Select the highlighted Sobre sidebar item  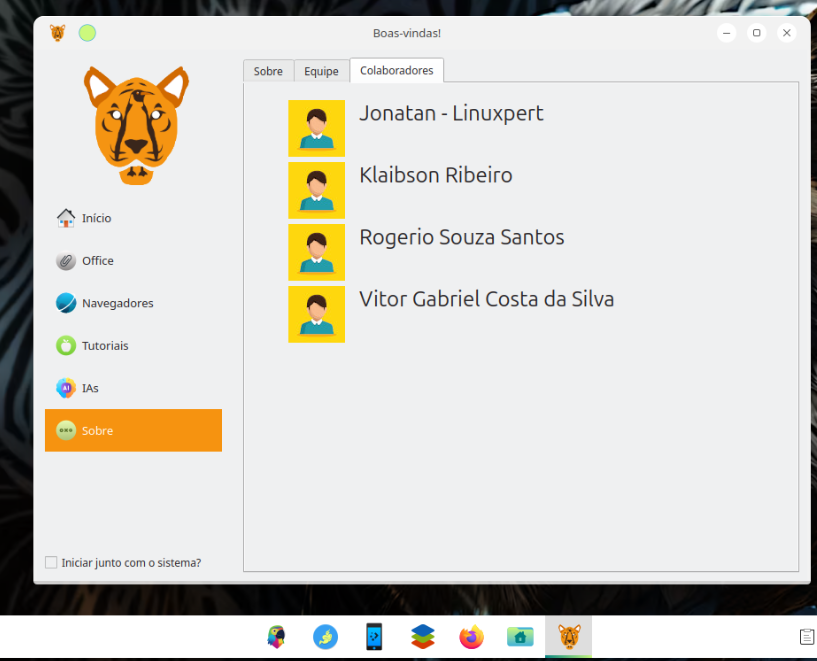pos(133,430)
